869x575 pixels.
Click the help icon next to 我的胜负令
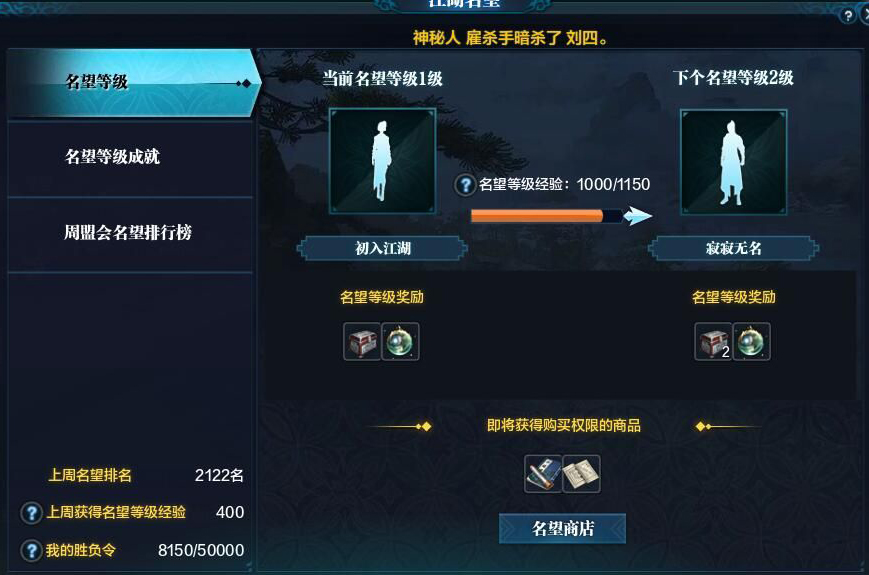click(x=32, y=551)
